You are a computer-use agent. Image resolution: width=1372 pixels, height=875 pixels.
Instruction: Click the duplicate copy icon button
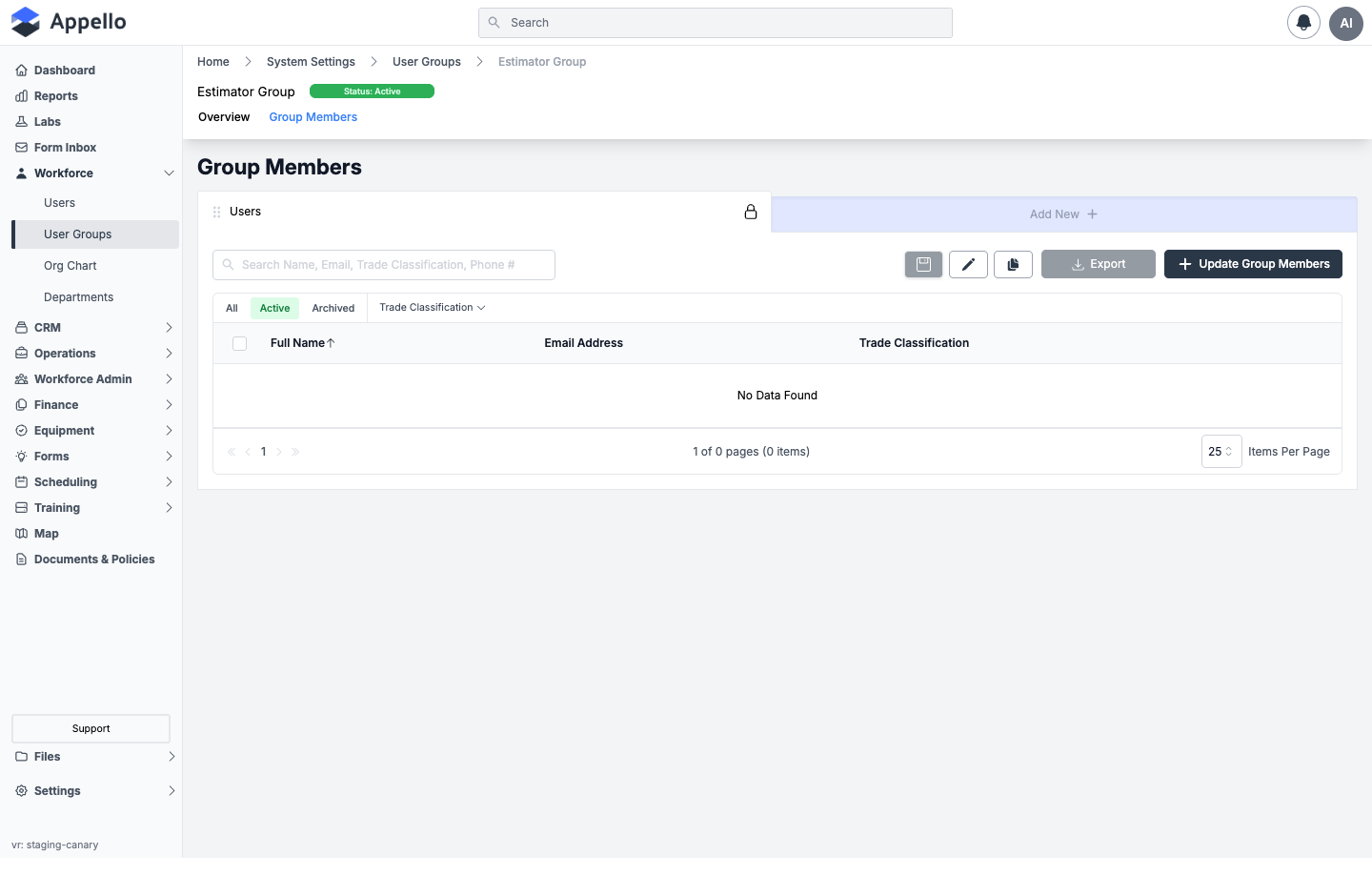tap(1013, 264)
